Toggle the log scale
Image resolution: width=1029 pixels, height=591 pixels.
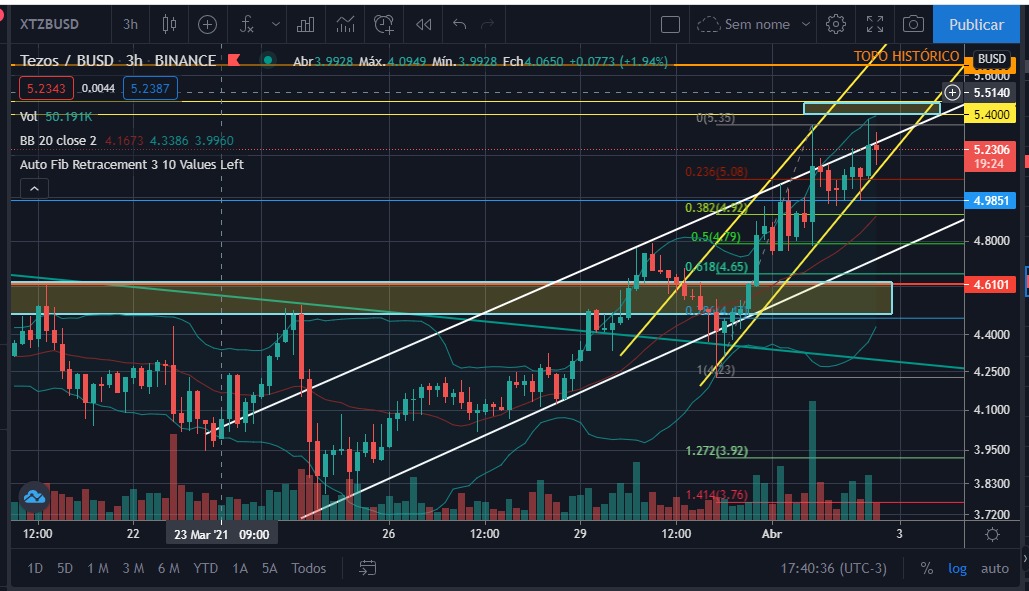[x=957, y=568]
